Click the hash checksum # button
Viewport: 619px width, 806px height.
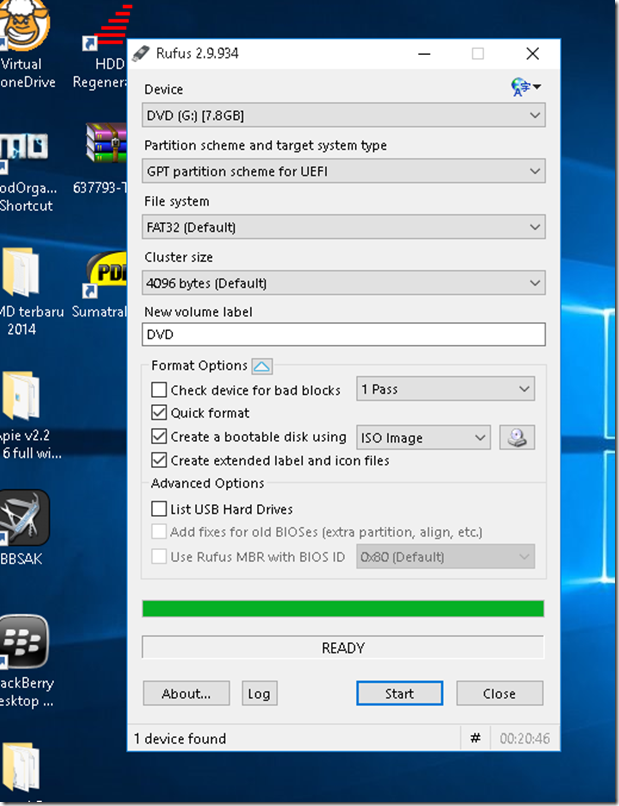coord(476,739)
